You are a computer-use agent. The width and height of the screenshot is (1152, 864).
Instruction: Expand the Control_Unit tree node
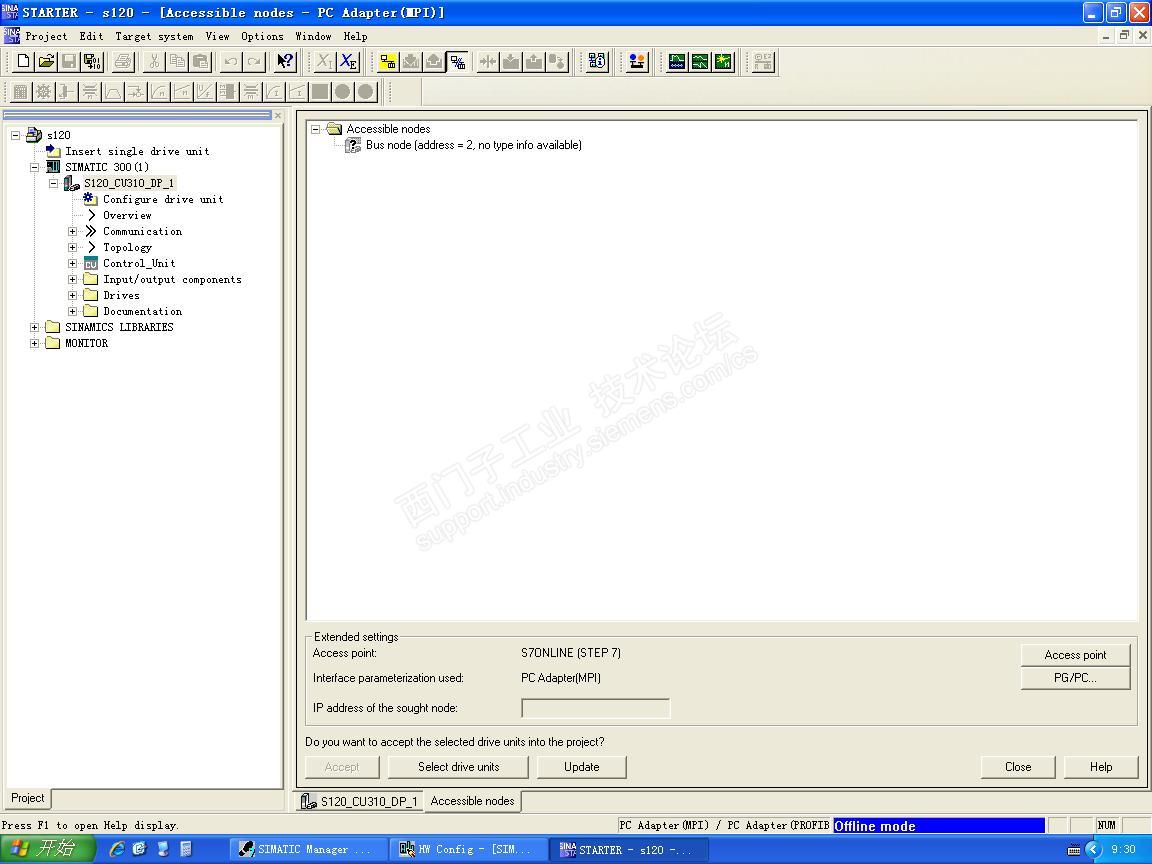pos(73,264)
